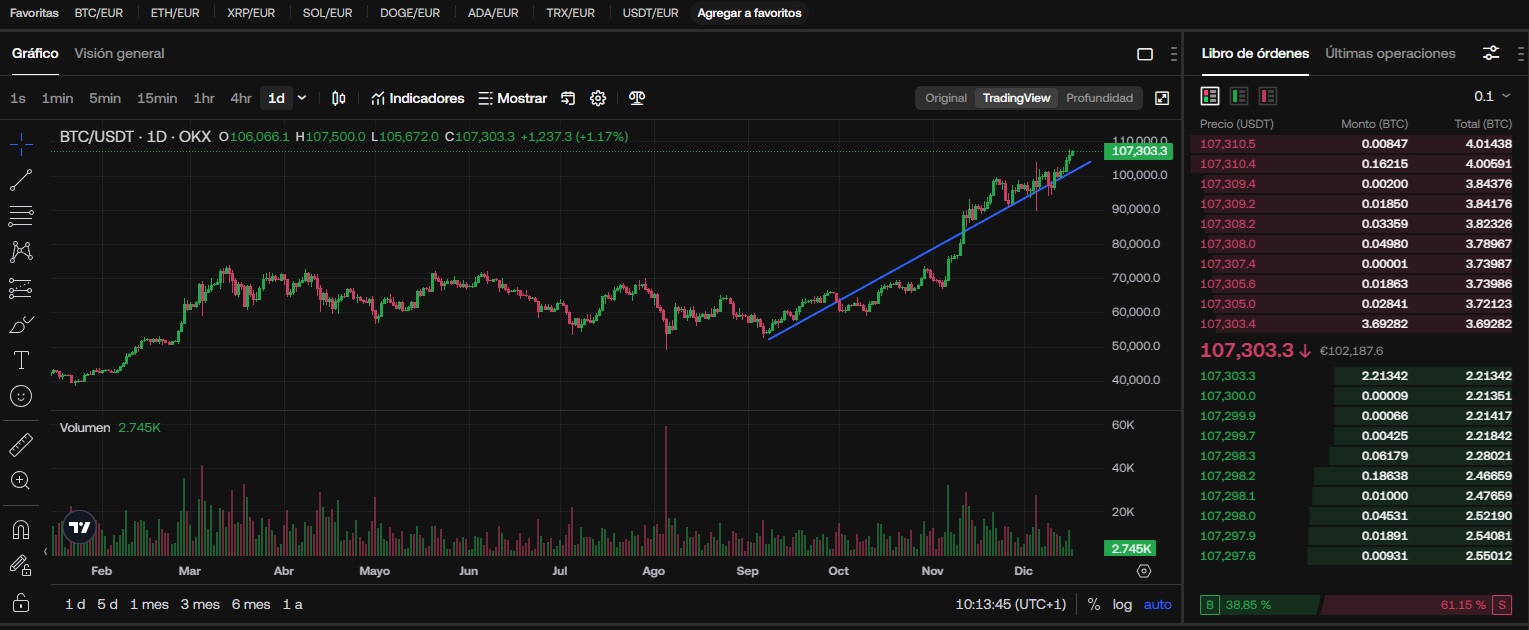Image resolution: width=1529 pixels, height=630 pixels.
Task: Click the buy/sell ratio bar
Action: tap(1350, 605)
